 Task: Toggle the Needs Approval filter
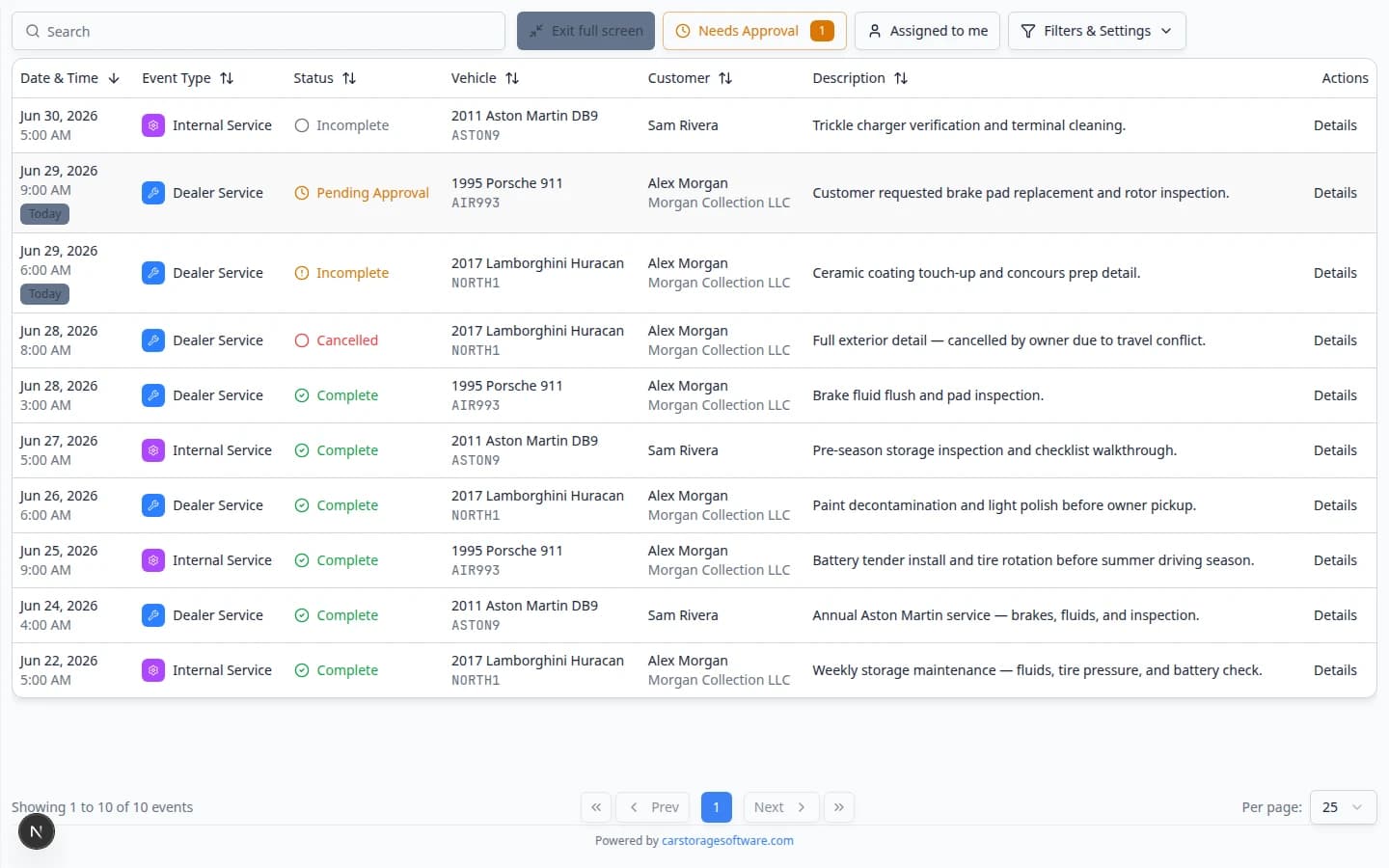(x=754, y=31)
